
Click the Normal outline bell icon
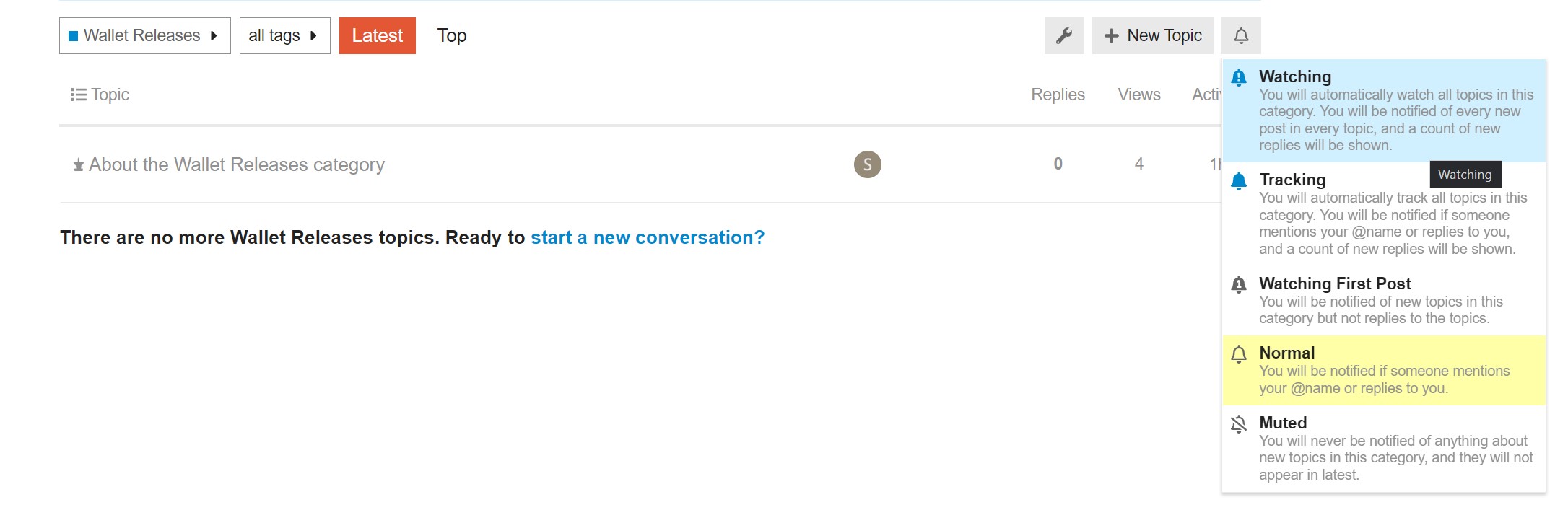[1239, 353]
